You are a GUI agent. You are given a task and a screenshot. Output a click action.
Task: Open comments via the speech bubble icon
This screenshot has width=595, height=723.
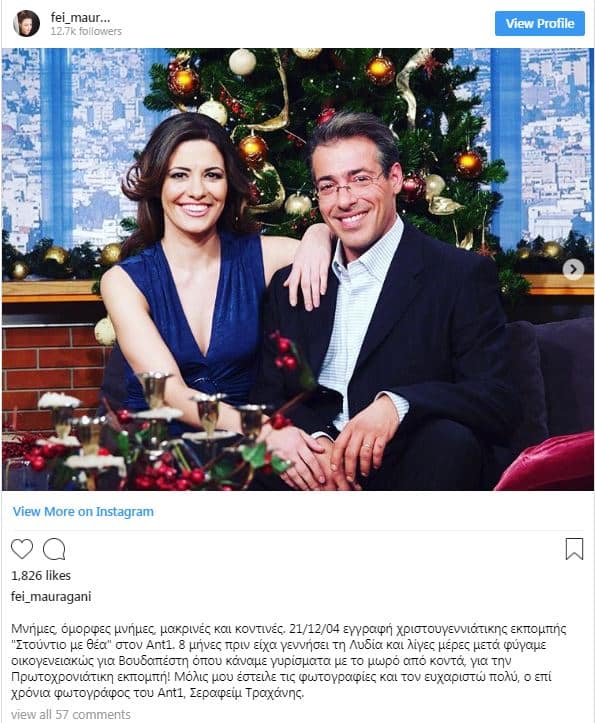pos(54,549)
